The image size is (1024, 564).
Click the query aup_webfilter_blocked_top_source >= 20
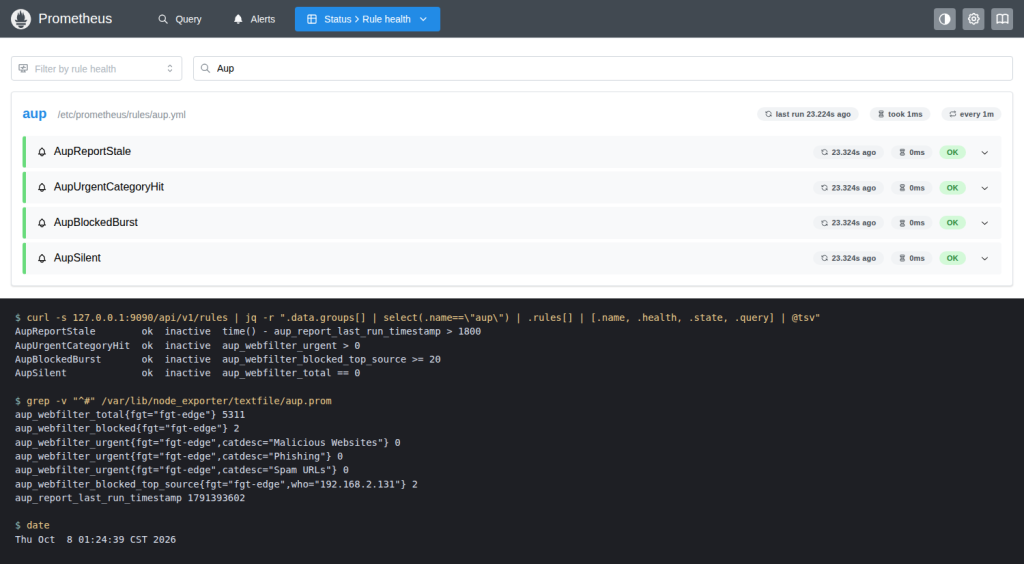pos(331,359)
